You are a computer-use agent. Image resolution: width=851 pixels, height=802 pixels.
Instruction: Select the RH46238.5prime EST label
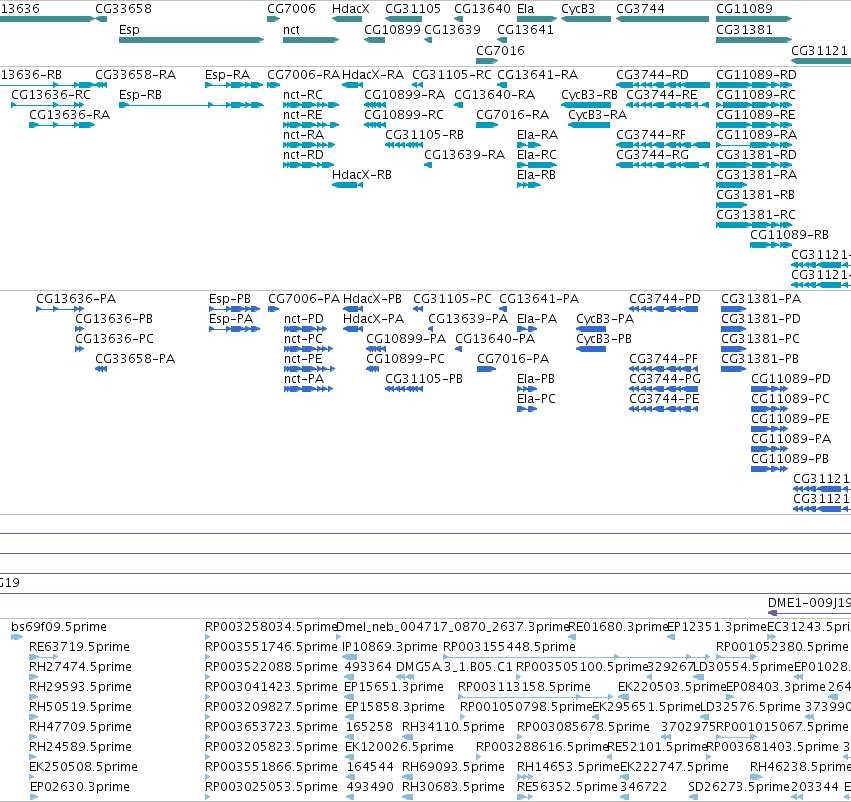[801, 767]
